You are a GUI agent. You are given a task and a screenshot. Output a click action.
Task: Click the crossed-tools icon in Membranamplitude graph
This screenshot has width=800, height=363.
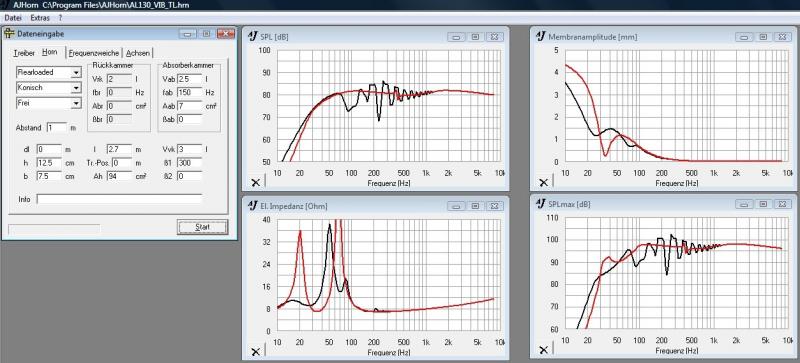click(x=544, y=182)
